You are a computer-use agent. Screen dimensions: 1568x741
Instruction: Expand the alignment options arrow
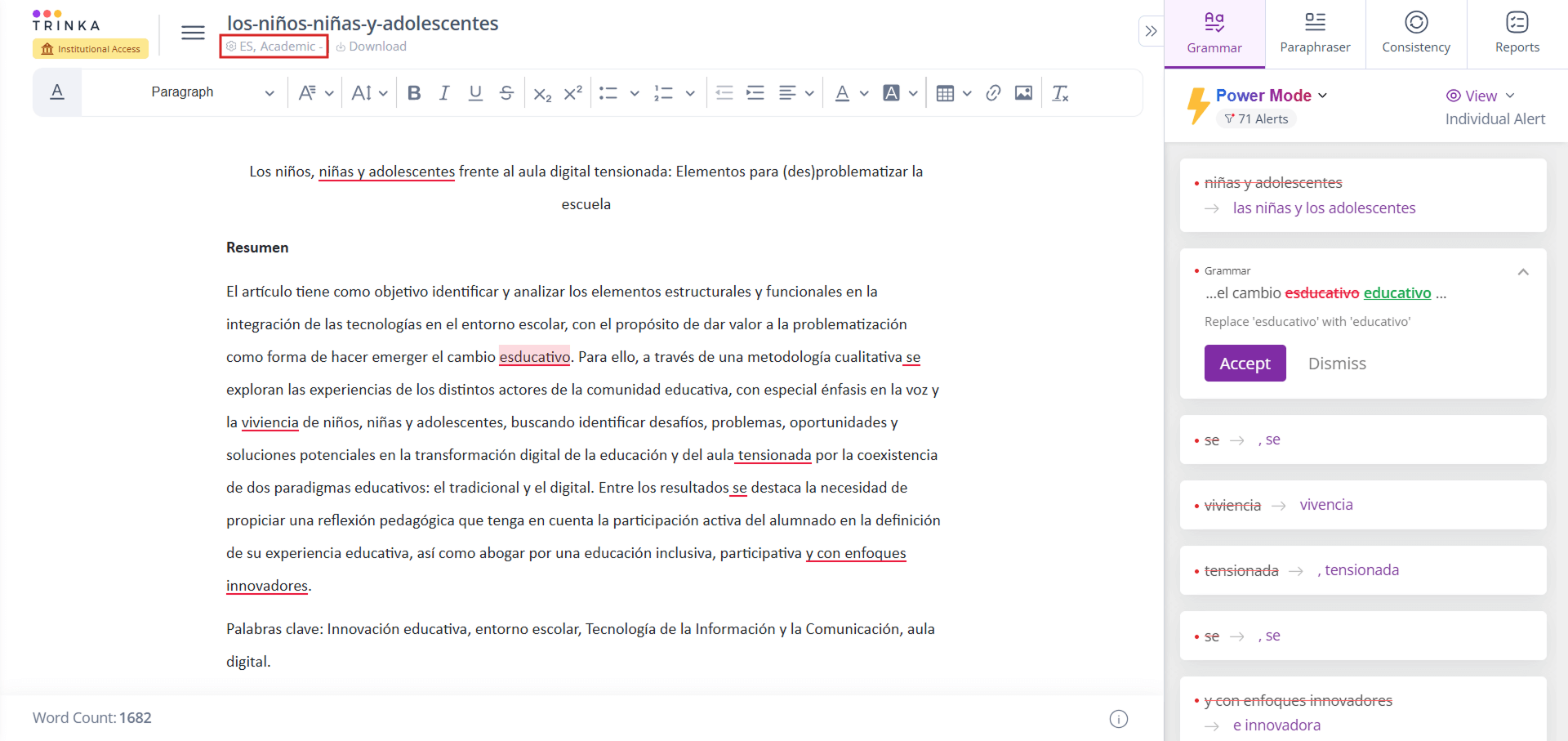click(x=809, y=93)
